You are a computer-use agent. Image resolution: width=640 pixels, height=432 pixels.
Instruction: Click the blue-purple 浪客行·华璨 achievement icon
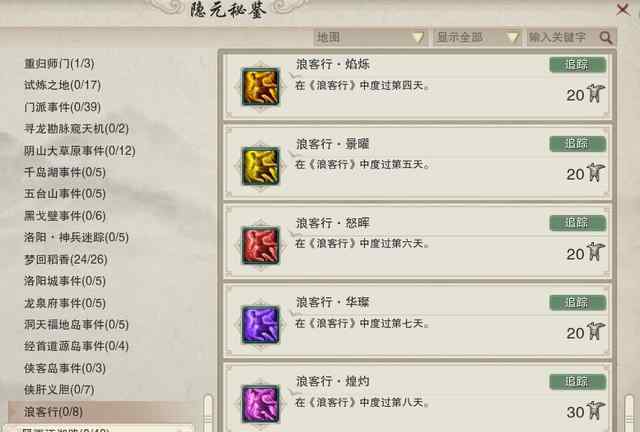point(260,325)
